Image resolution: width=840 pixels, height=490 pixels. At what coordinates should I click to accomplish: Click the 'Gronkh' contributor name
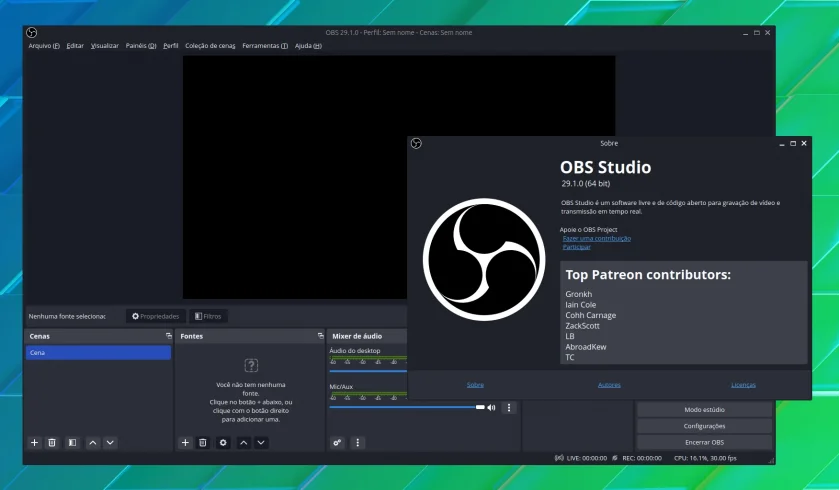click(x=579, y=294)
